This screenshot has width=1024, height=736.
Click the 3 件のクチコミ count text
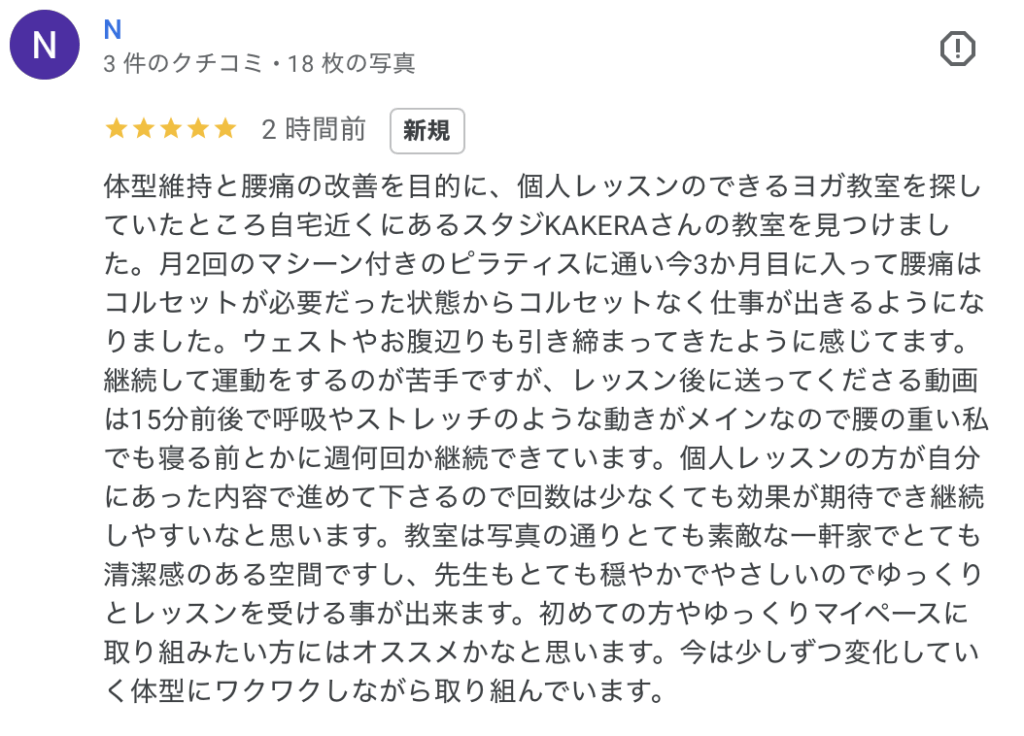(183, 63)
